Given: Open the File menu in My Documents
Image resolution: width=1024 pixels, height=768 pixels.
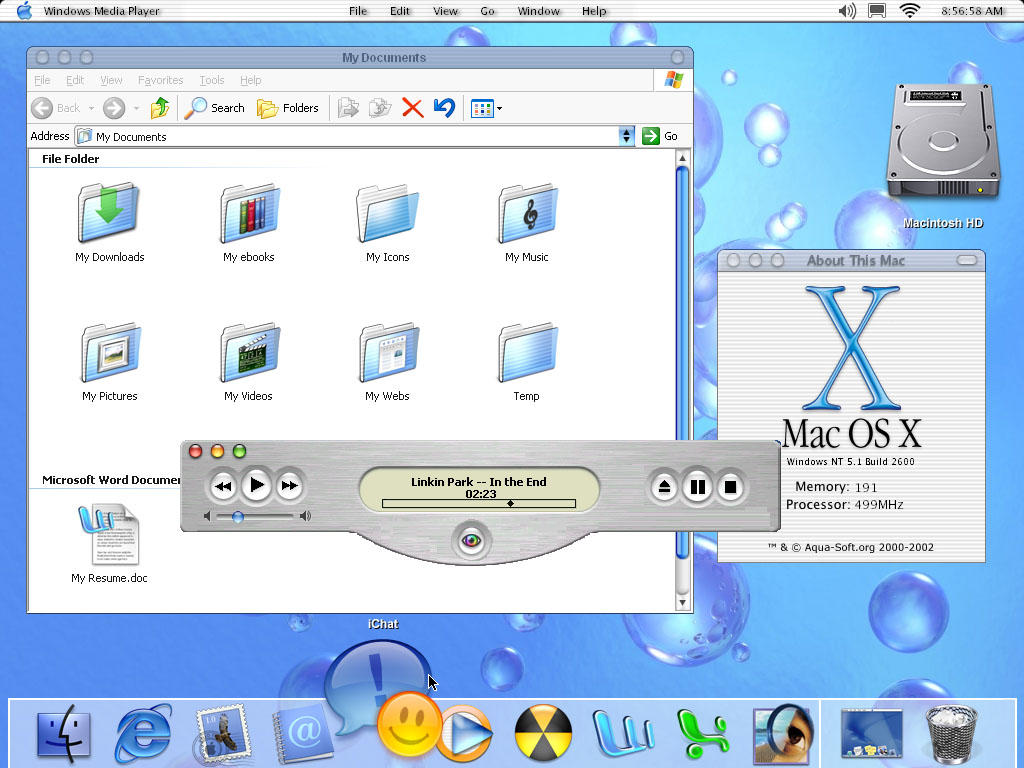Looking at the screenshot, I should [x=42, y=80].
